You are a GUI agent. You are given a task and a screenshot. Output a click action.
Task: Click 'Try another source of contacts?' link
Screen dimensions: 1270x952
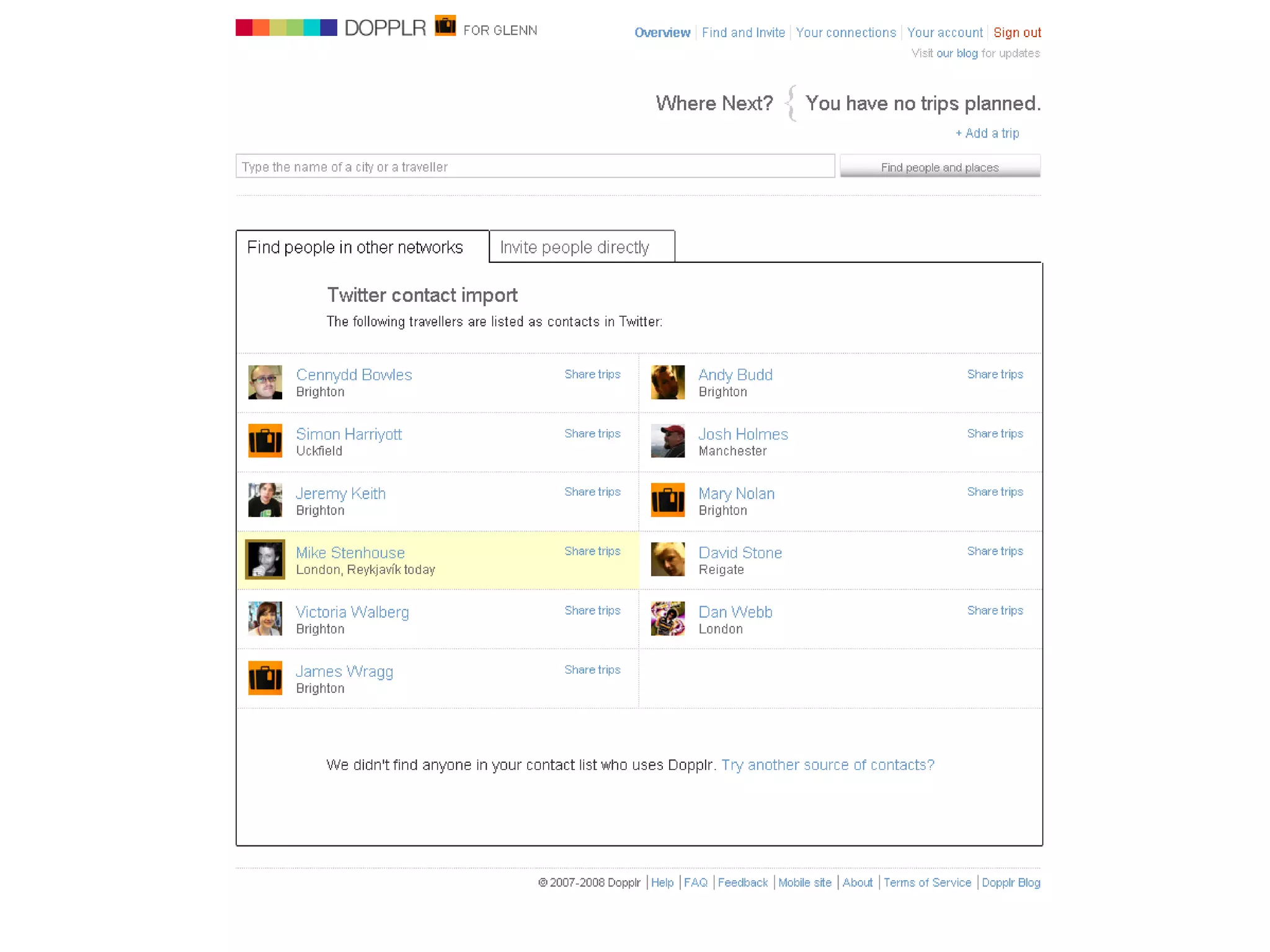(x=827, y=765)
